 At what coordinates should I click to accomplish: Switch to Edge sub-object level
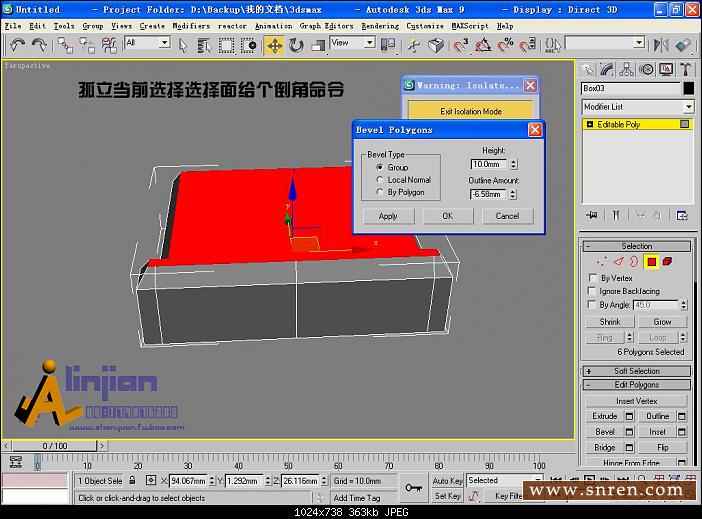(x=618, y=262)
